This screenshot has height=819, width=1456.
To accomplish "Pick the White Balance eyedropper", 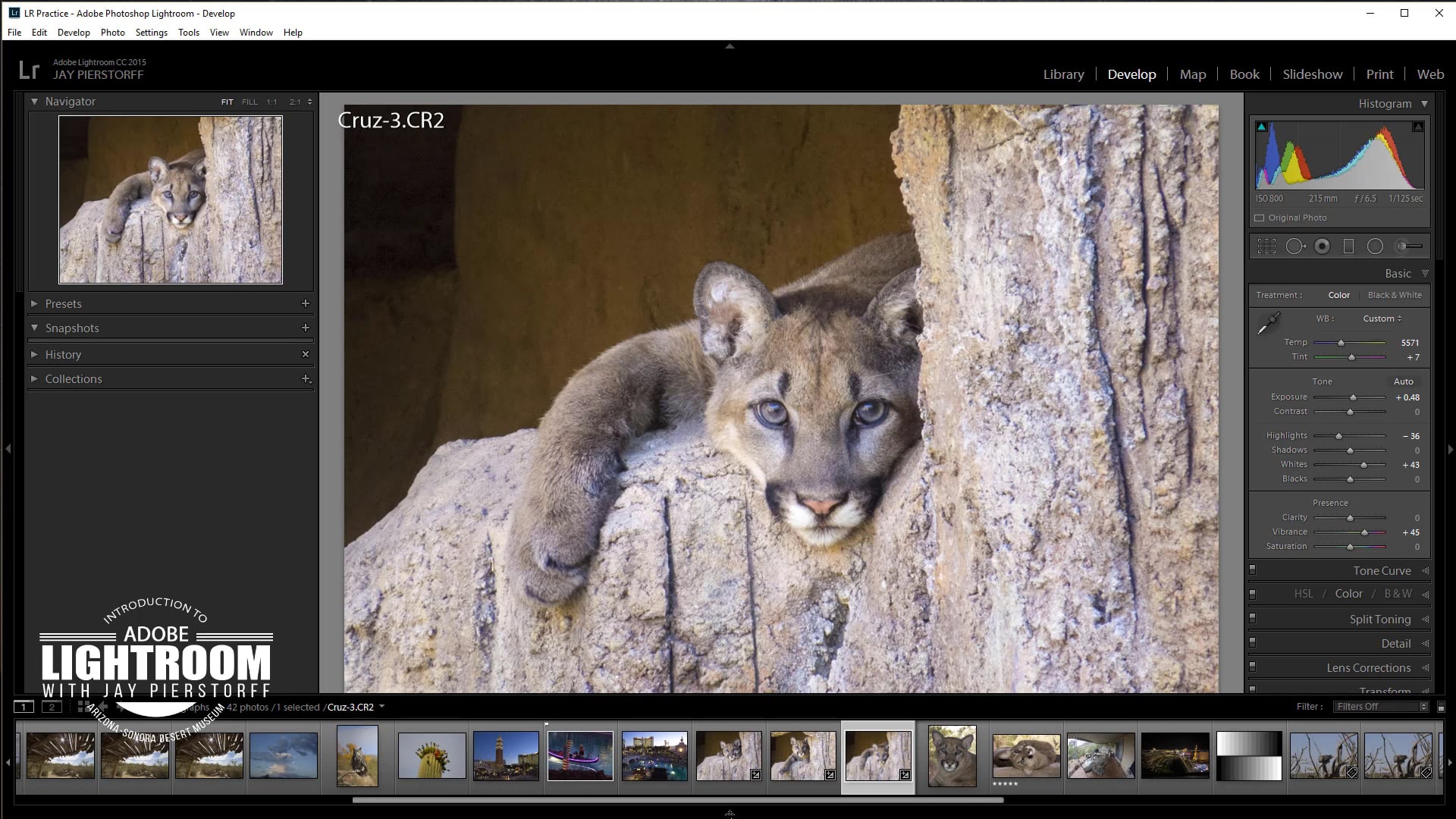I will tap(1268, 324).
